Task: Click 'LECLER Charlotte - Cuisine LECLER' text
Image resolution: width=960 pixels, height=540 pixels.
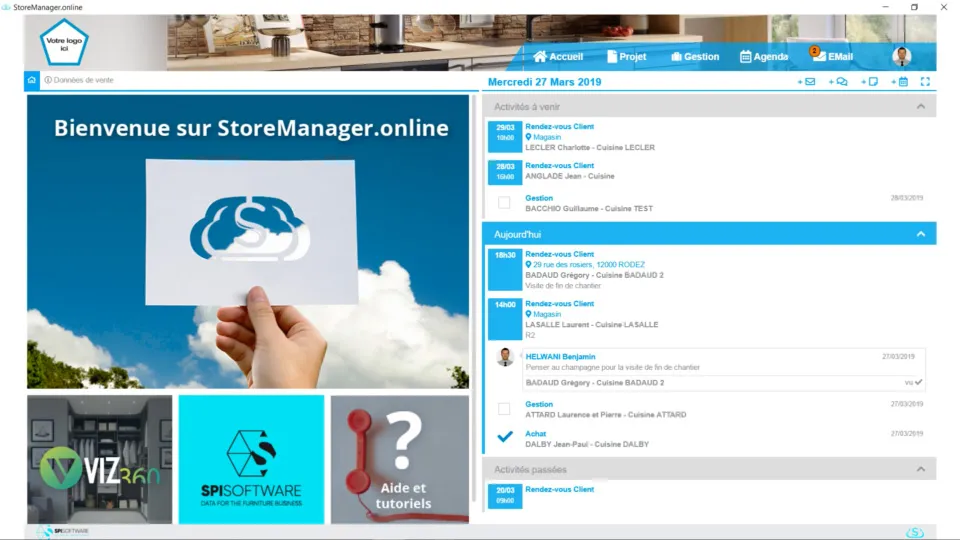Action: click(x=590, y=148)
